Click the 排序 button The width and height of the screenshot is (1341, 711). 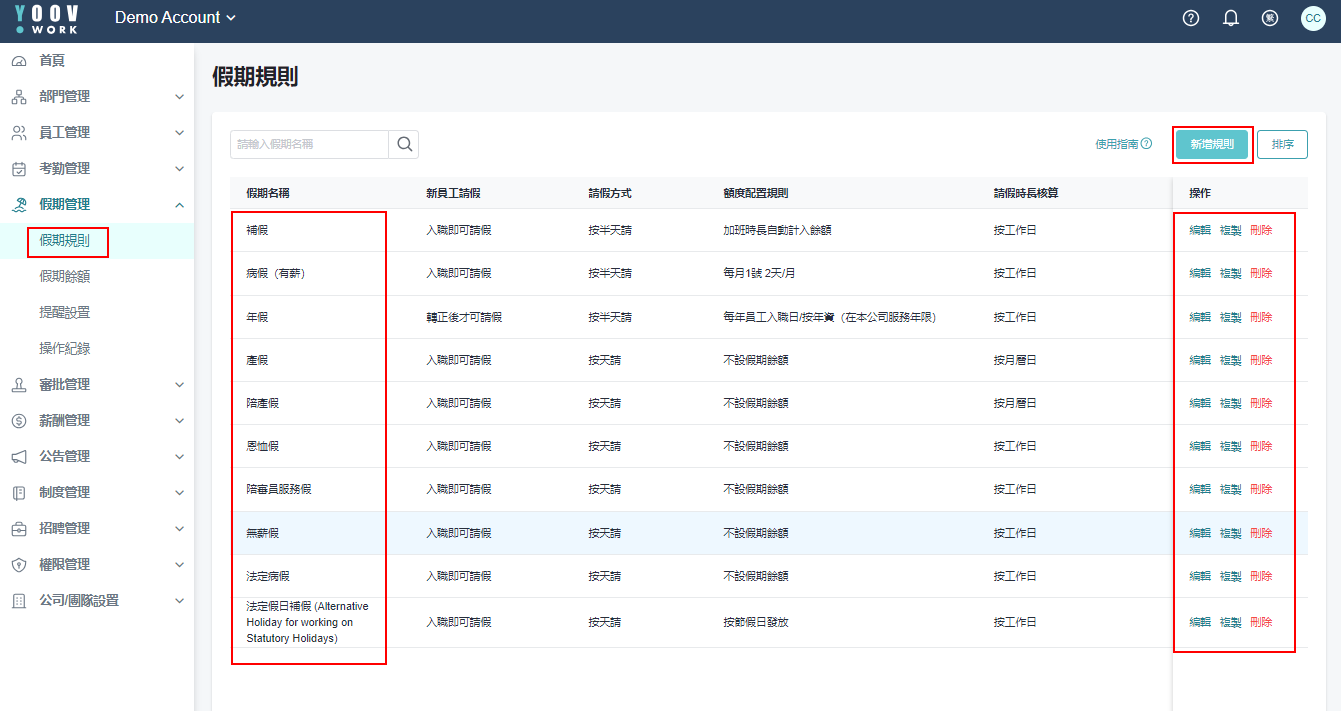(x=1282, y=144)
